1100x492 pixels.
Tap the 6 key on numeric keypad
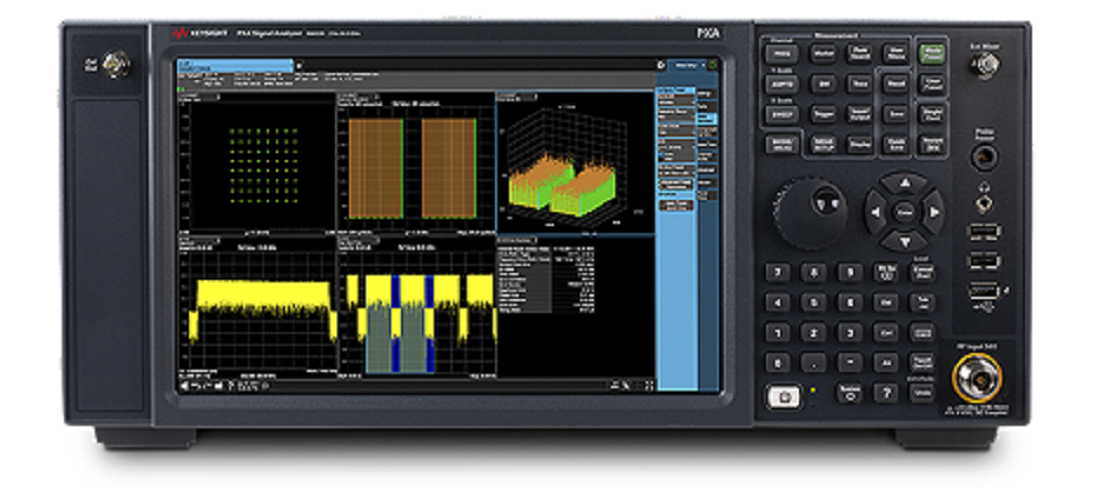tap(850, 302)
